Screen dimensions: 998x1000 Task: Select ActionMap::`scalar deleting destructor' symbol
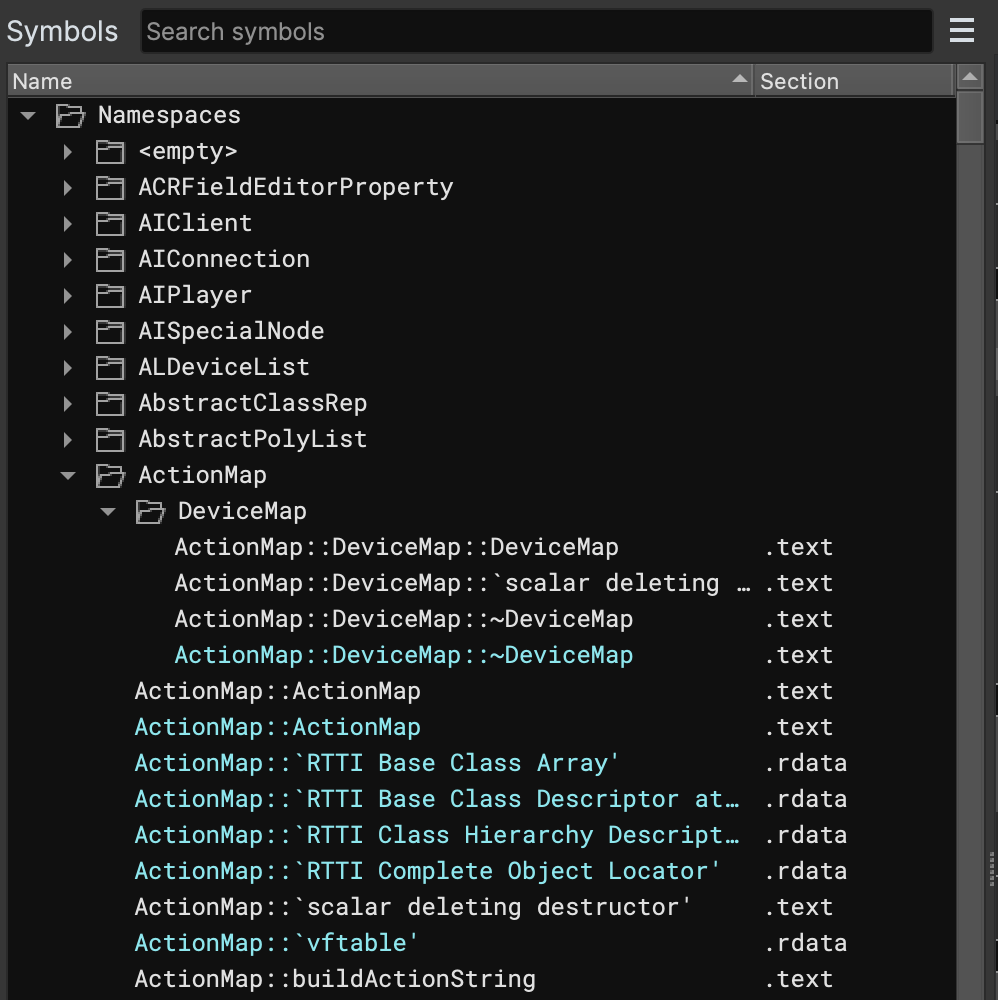pyautogui.click(x=413, y=908)
